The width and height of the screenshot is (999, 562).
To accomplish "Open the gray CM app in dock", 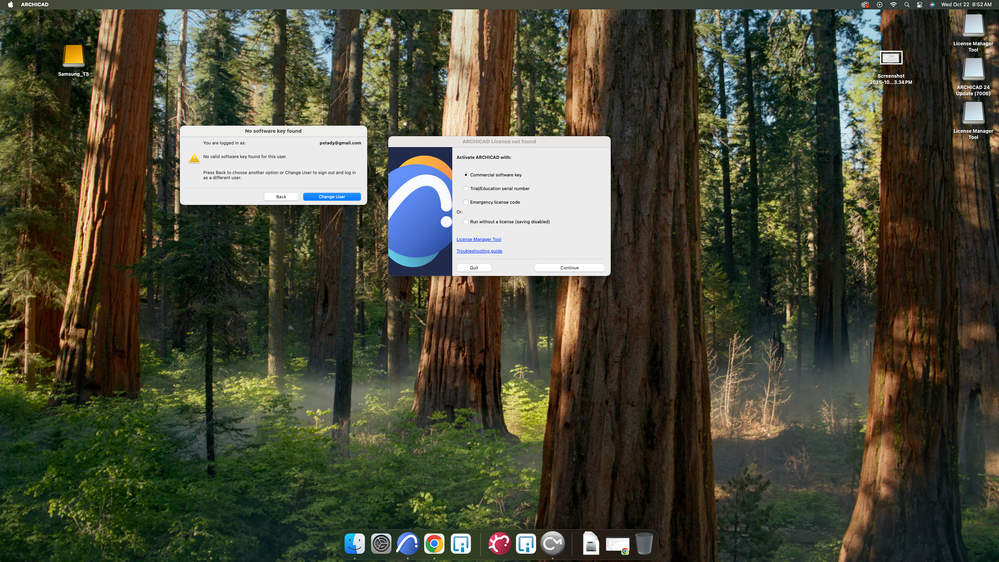I will pyautogui.click(x=552, y=544).
